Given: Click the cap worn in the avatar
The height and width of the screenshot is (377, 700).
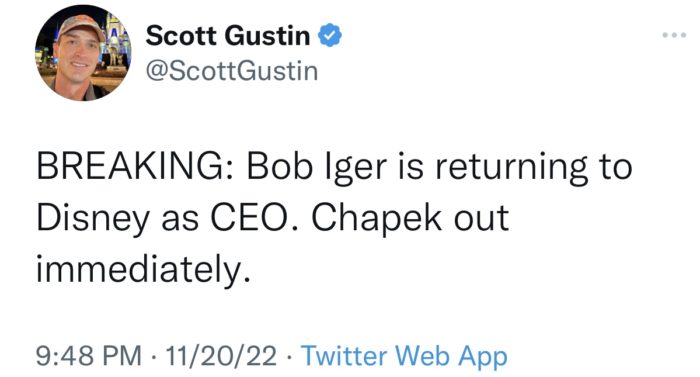Looking at the screenshot, I should tap(80, 26).
